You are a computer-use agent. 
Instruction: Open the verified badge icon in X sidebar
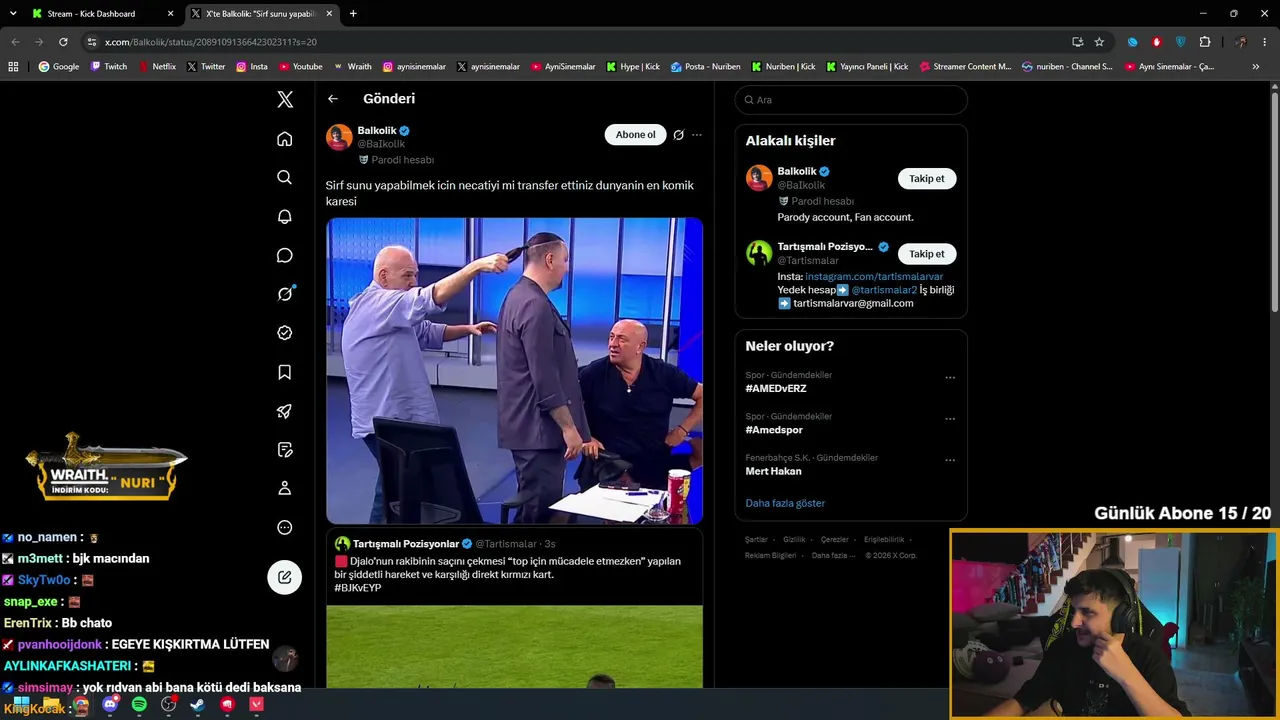pyautogui.click(x=285, y=333)
